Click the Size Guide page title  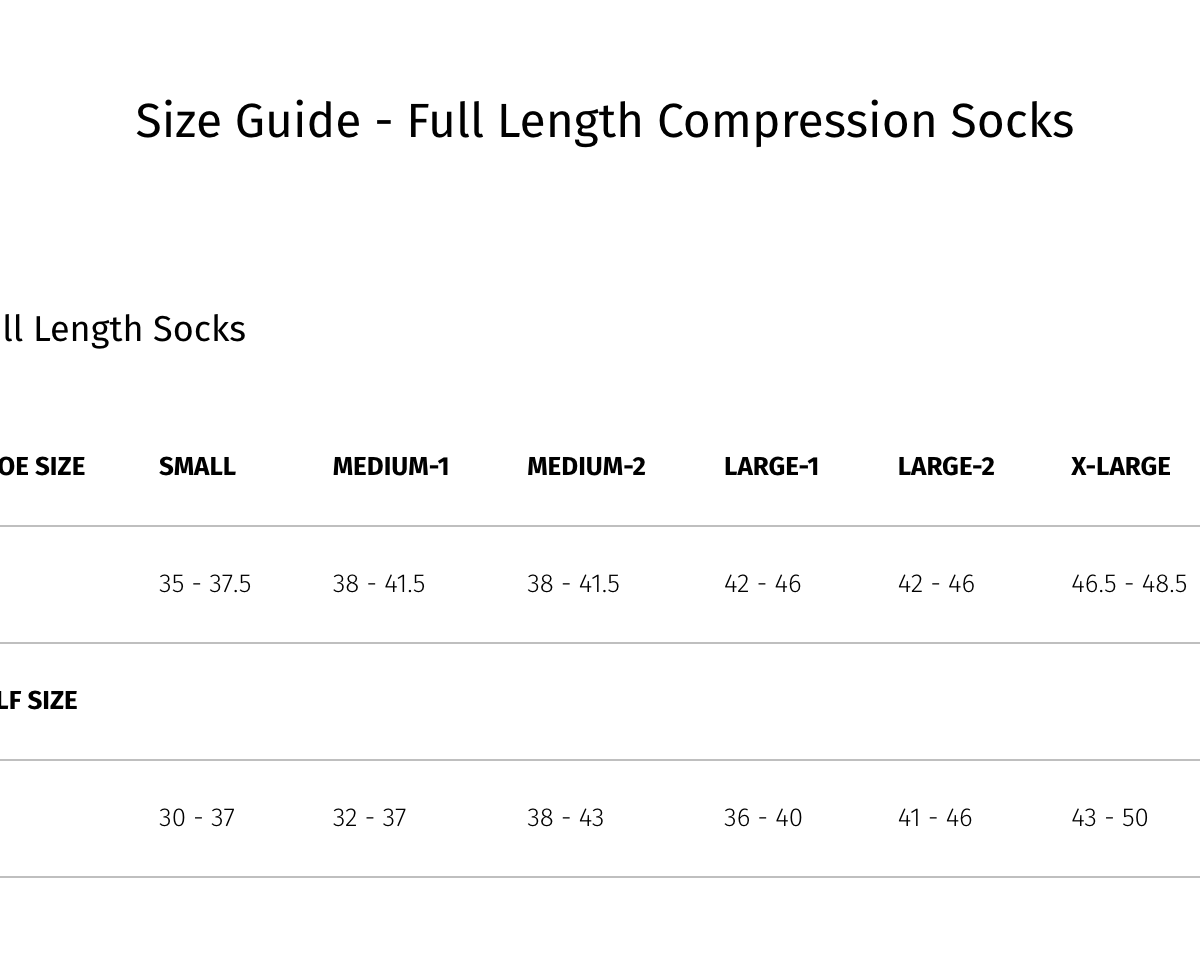point(604,121)
